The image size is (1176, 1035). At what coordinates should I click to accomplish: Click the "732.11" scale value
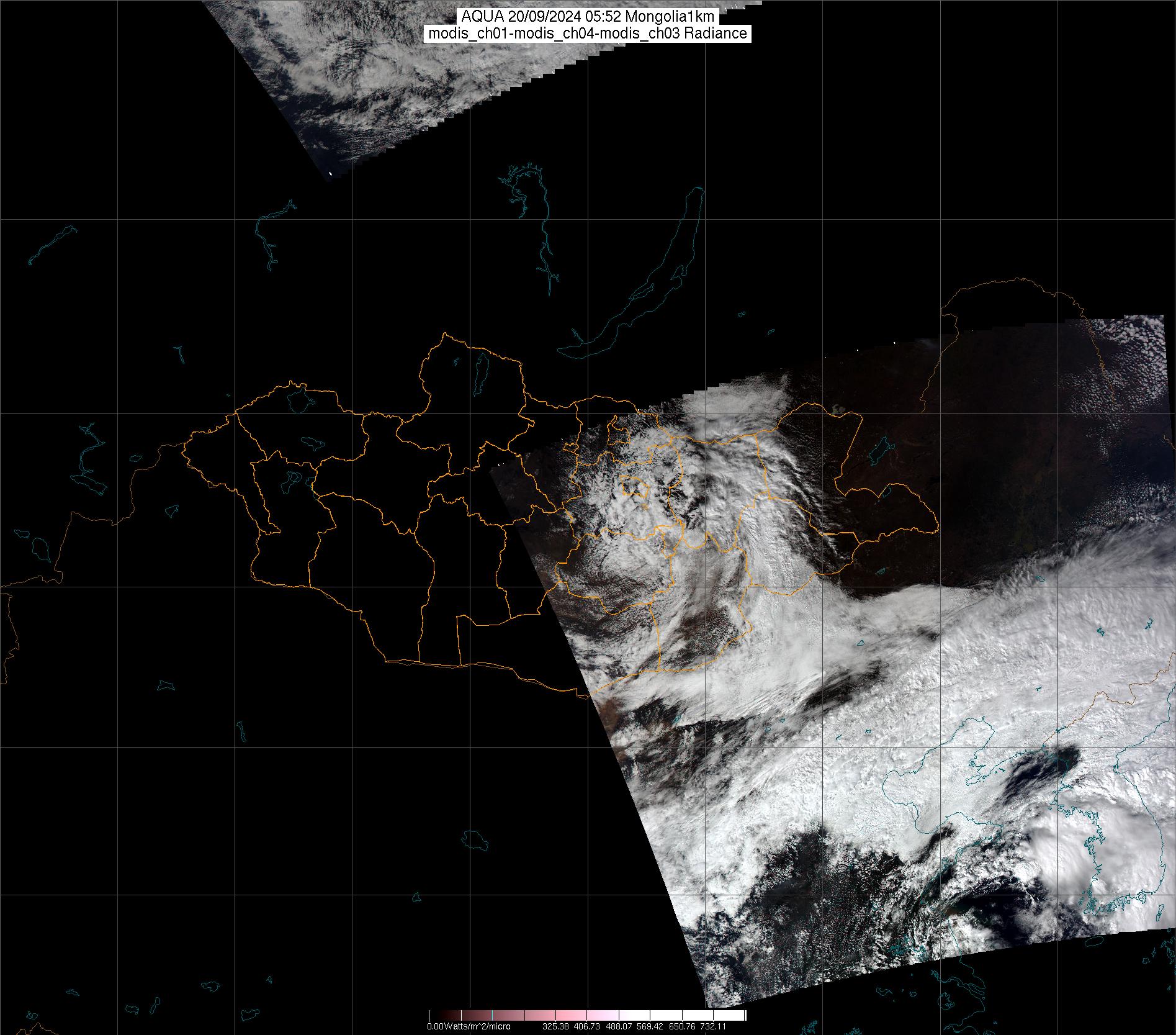tap(712, 1026)
